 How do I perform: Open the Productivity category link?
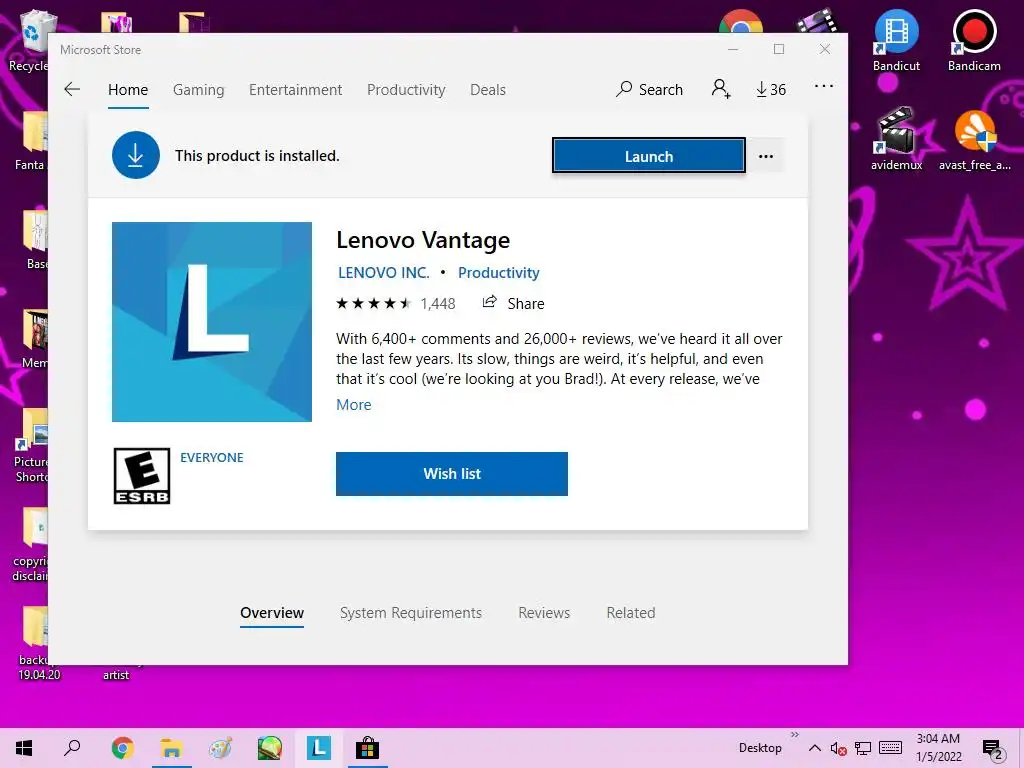pyautogui.click(x=498, y=273)
